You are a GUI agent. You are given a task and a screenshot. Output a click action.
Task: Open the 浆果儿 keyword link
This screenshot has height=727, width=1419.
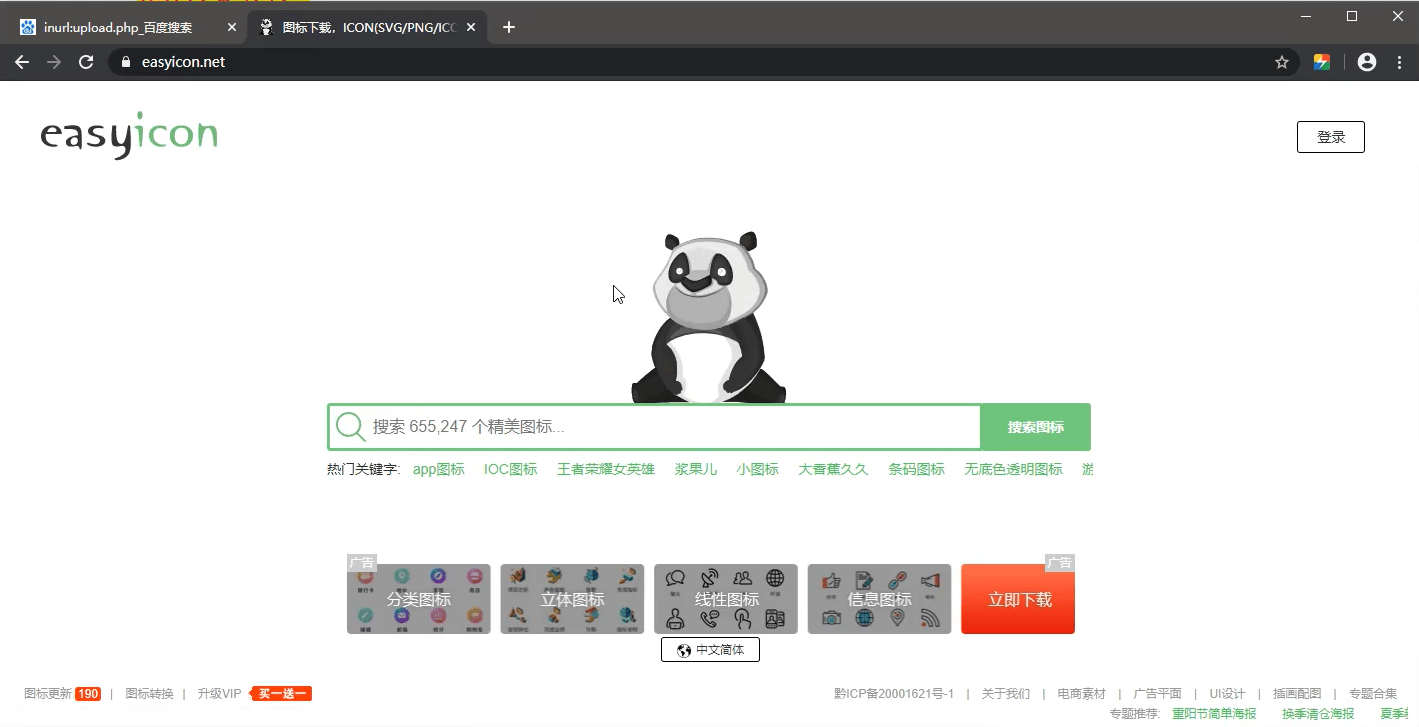696,469
